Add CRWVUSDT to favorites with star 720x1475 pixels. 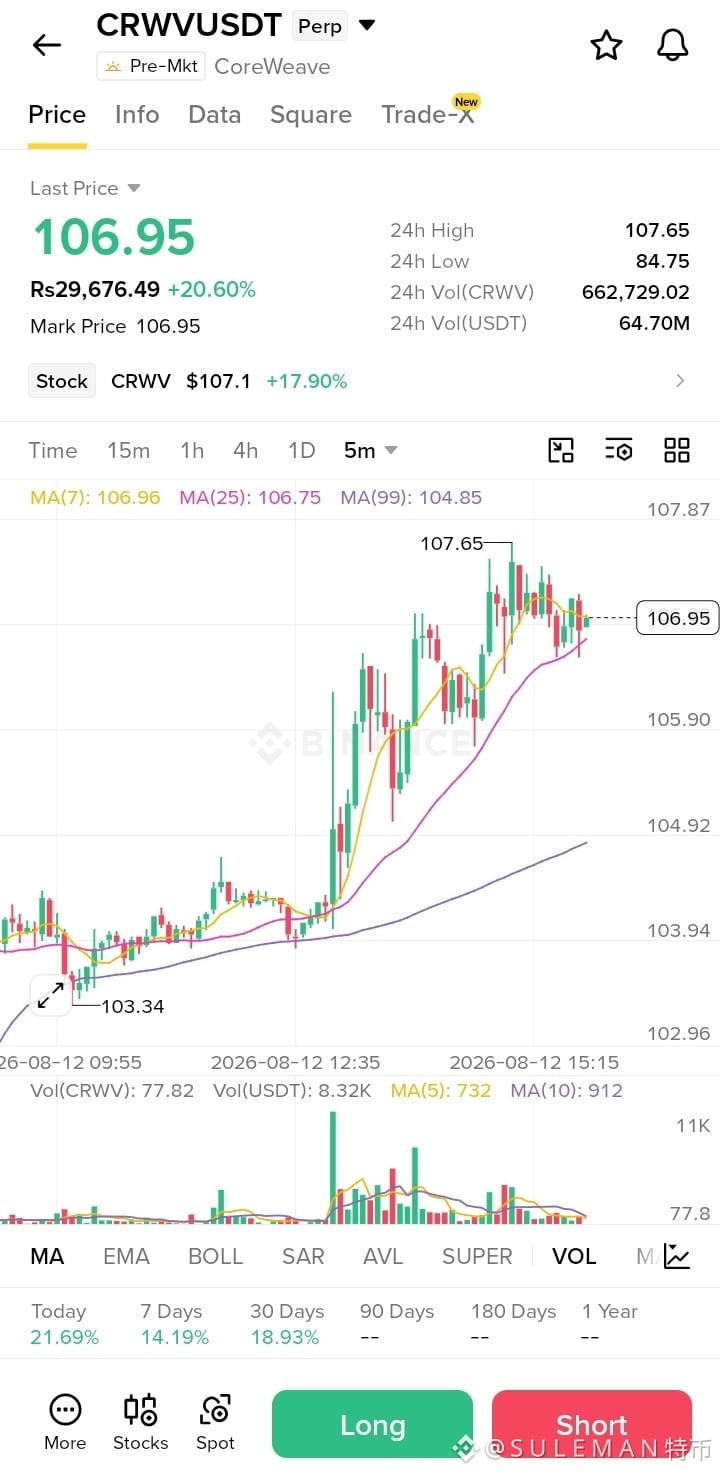606,45
